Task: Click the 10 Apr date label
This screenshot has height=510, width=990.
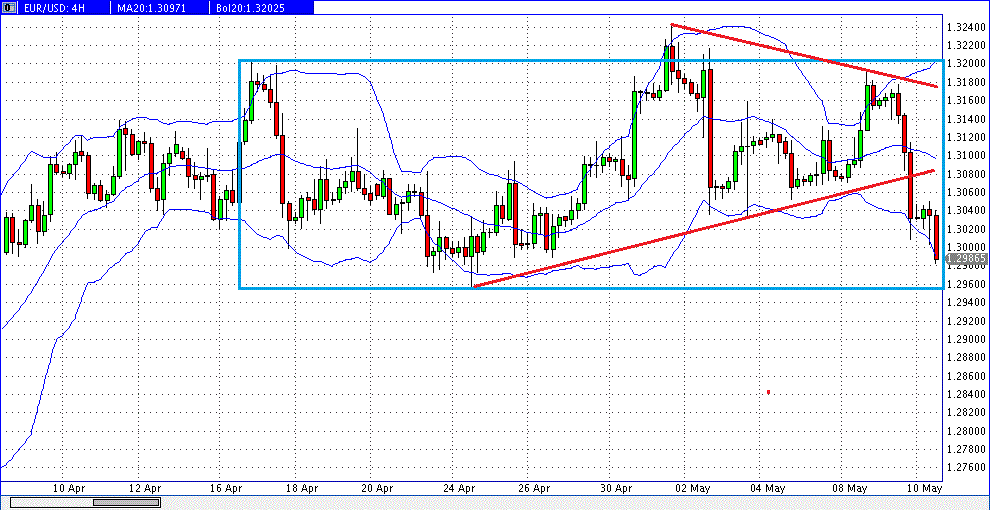Action: click(x=69, y=488)
